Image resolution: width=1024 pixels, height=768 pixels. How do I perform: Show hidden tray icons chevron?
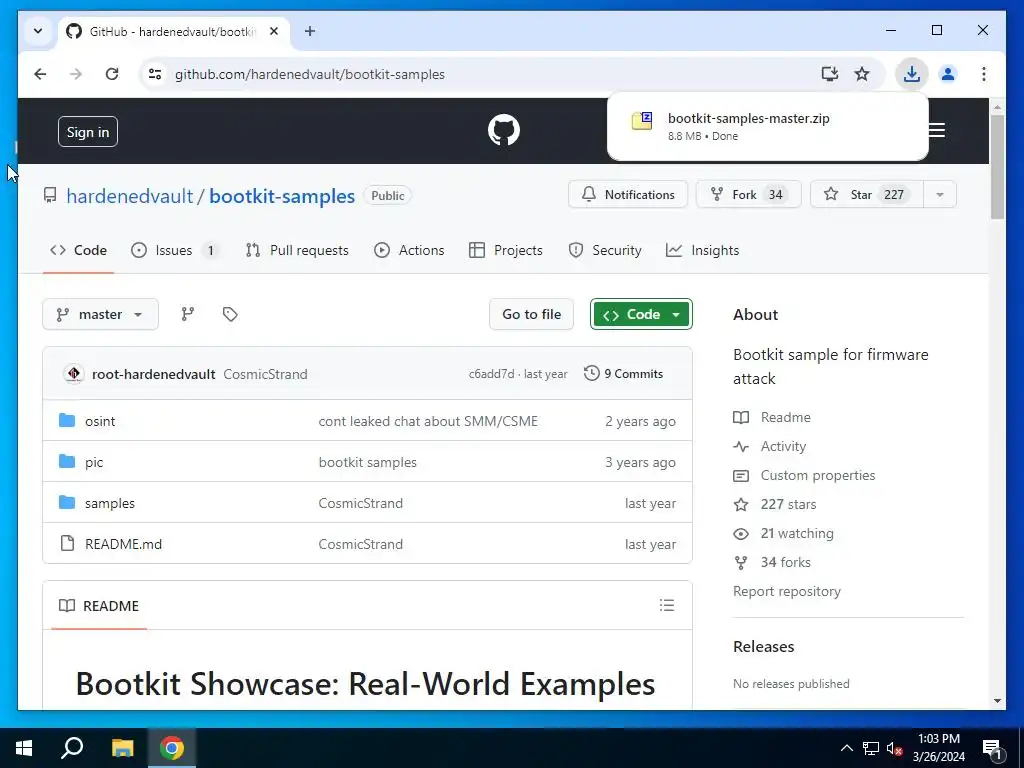[846, 748]
